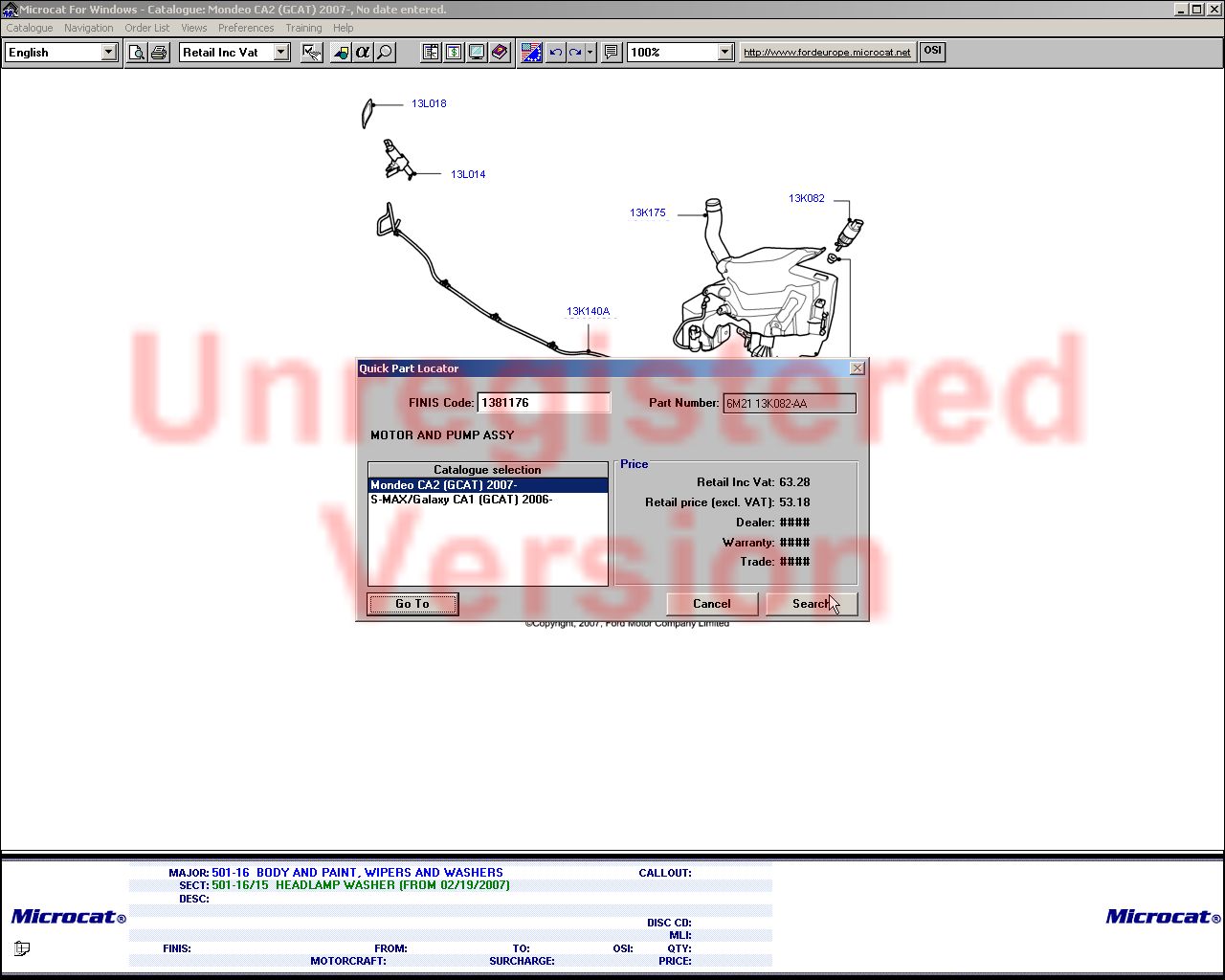Open the Catalogue menu
The width and height of the screenshot is (1225, 980).
30,28
